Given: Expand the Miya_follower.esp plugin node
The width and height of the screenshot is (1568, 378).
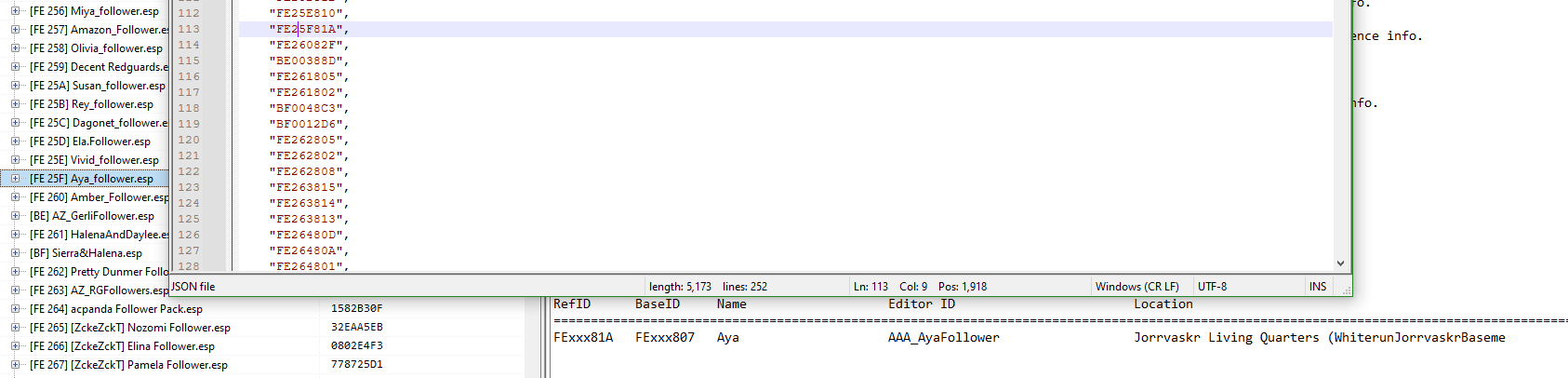Looking at the screenshot, I should 15,11.
